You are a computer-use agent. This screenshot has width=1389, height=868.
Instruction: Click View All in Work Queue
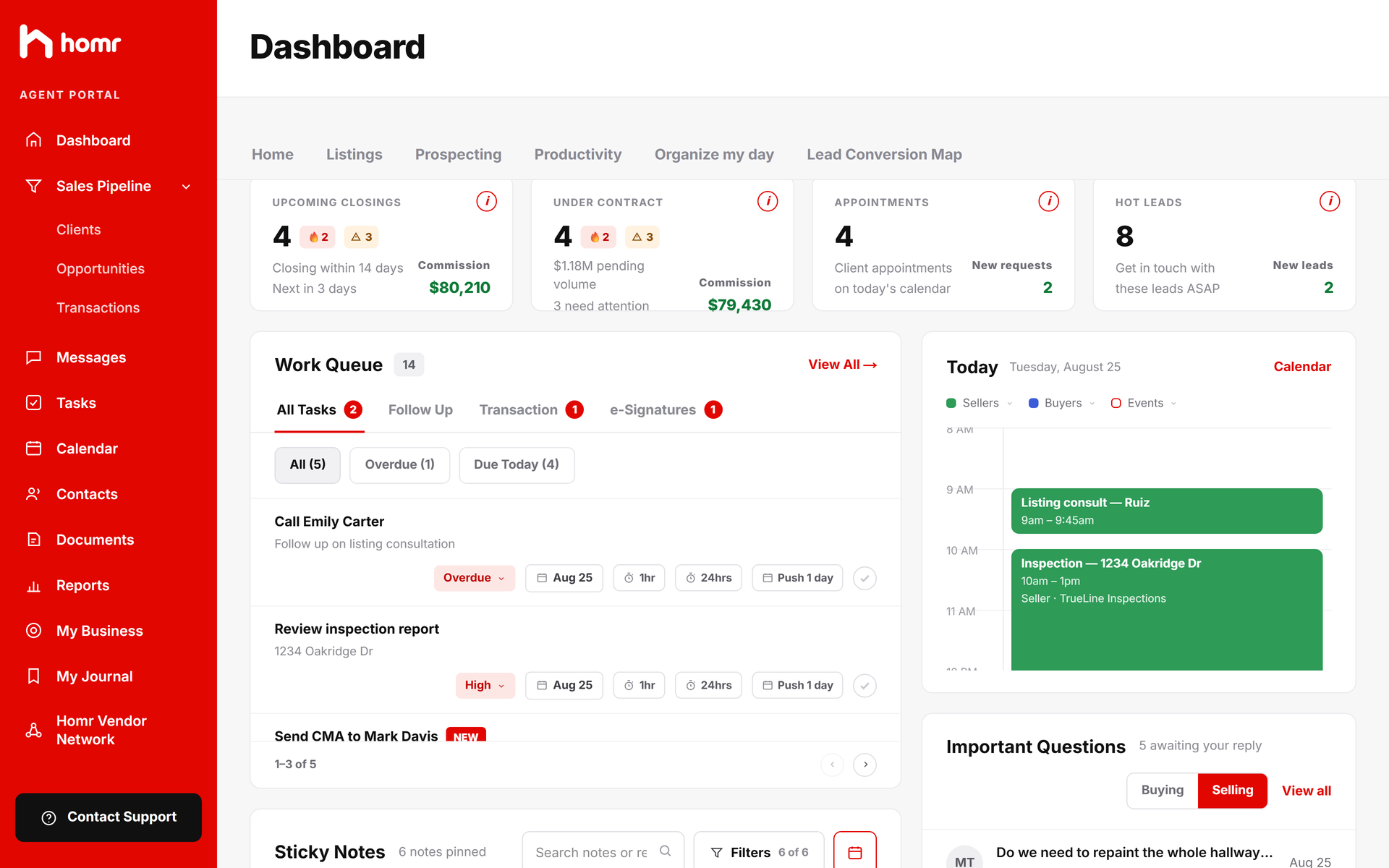(843, 365)
